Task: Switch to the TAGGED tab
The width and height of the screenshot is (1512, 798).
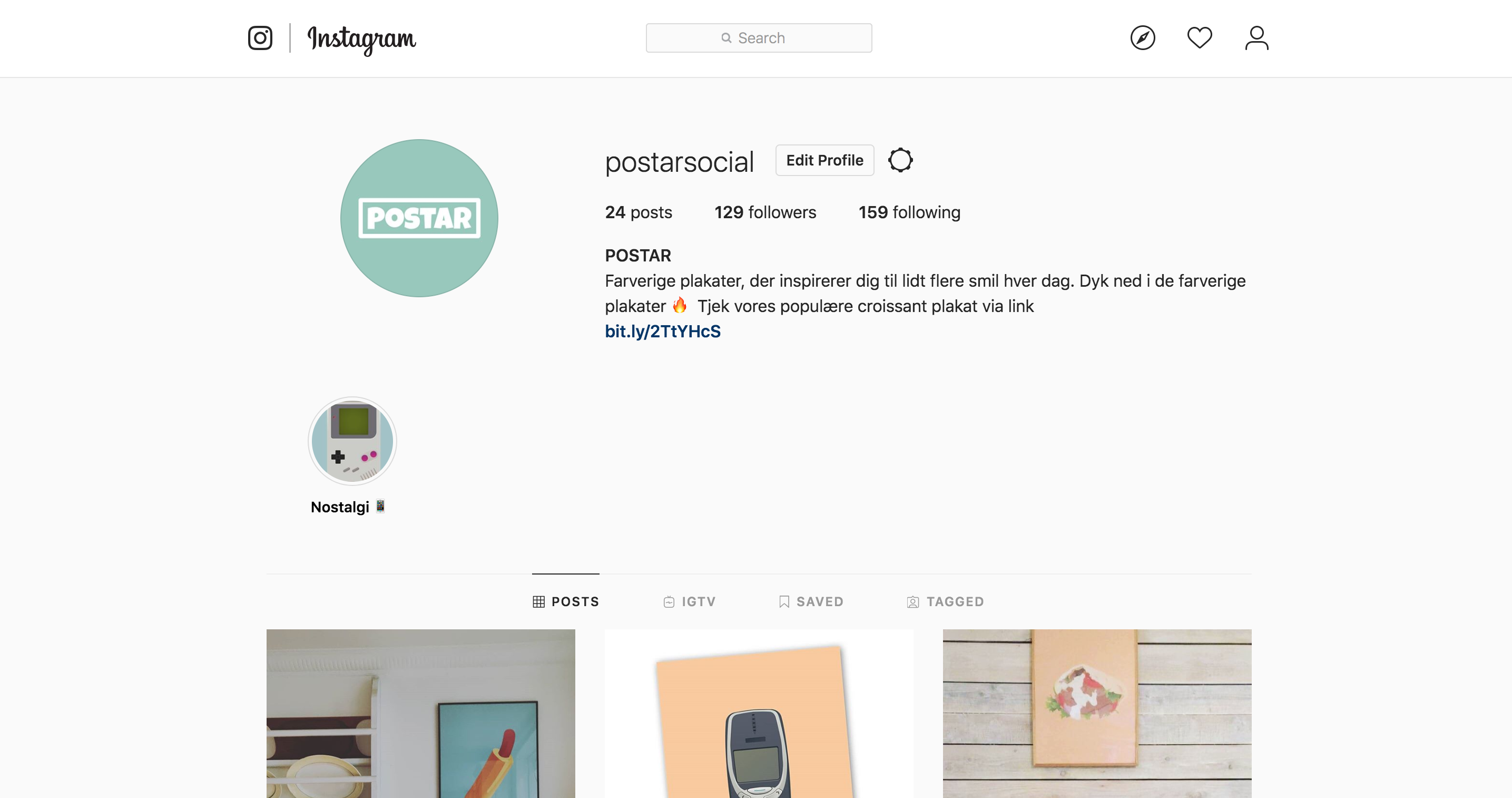Action: 945,601
